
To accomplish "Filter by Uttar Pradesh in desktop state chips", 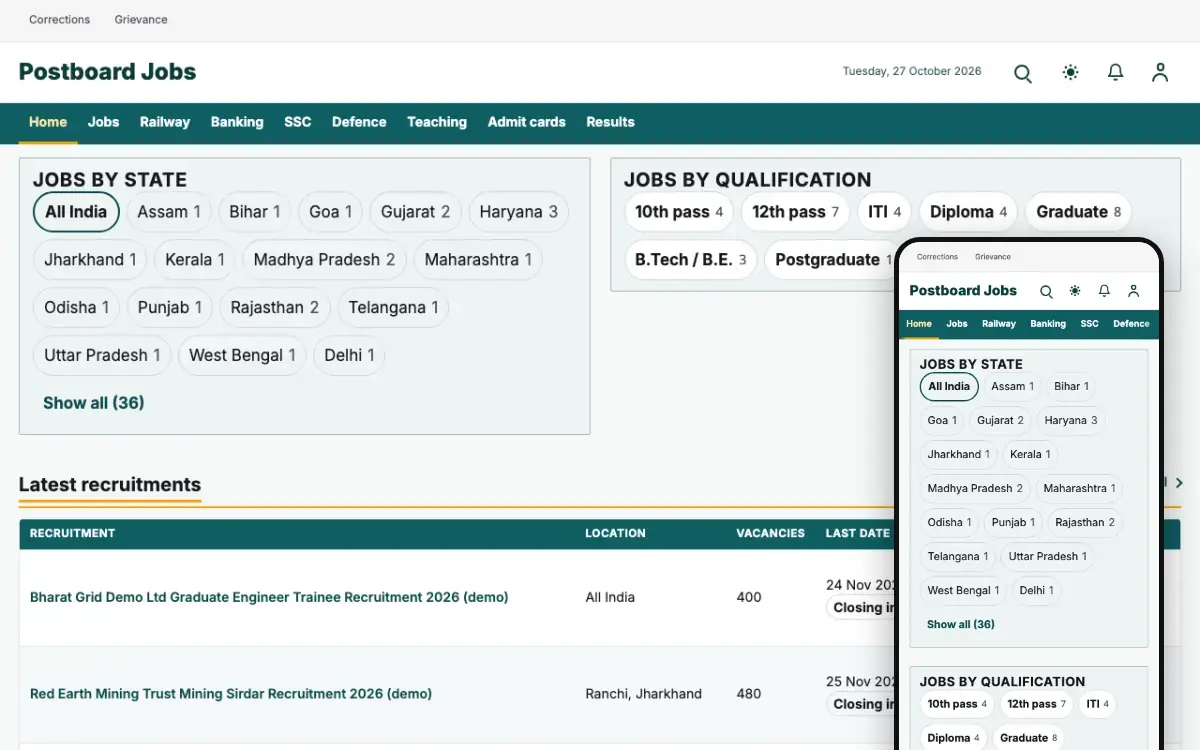I will (x=102, y=356).
